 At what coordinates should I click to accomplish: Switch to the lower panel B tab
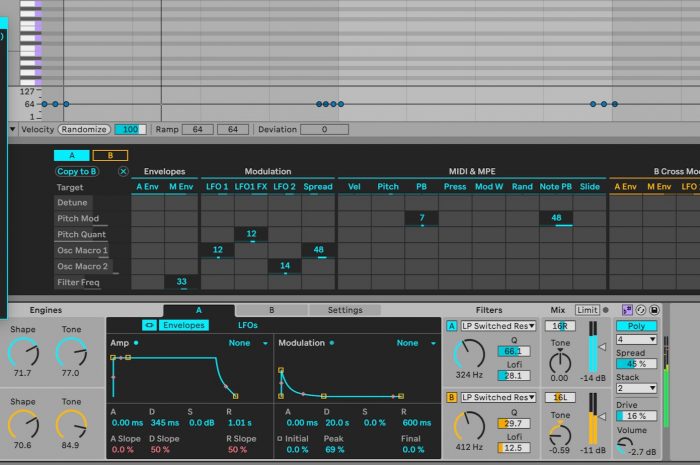point(271,310)
